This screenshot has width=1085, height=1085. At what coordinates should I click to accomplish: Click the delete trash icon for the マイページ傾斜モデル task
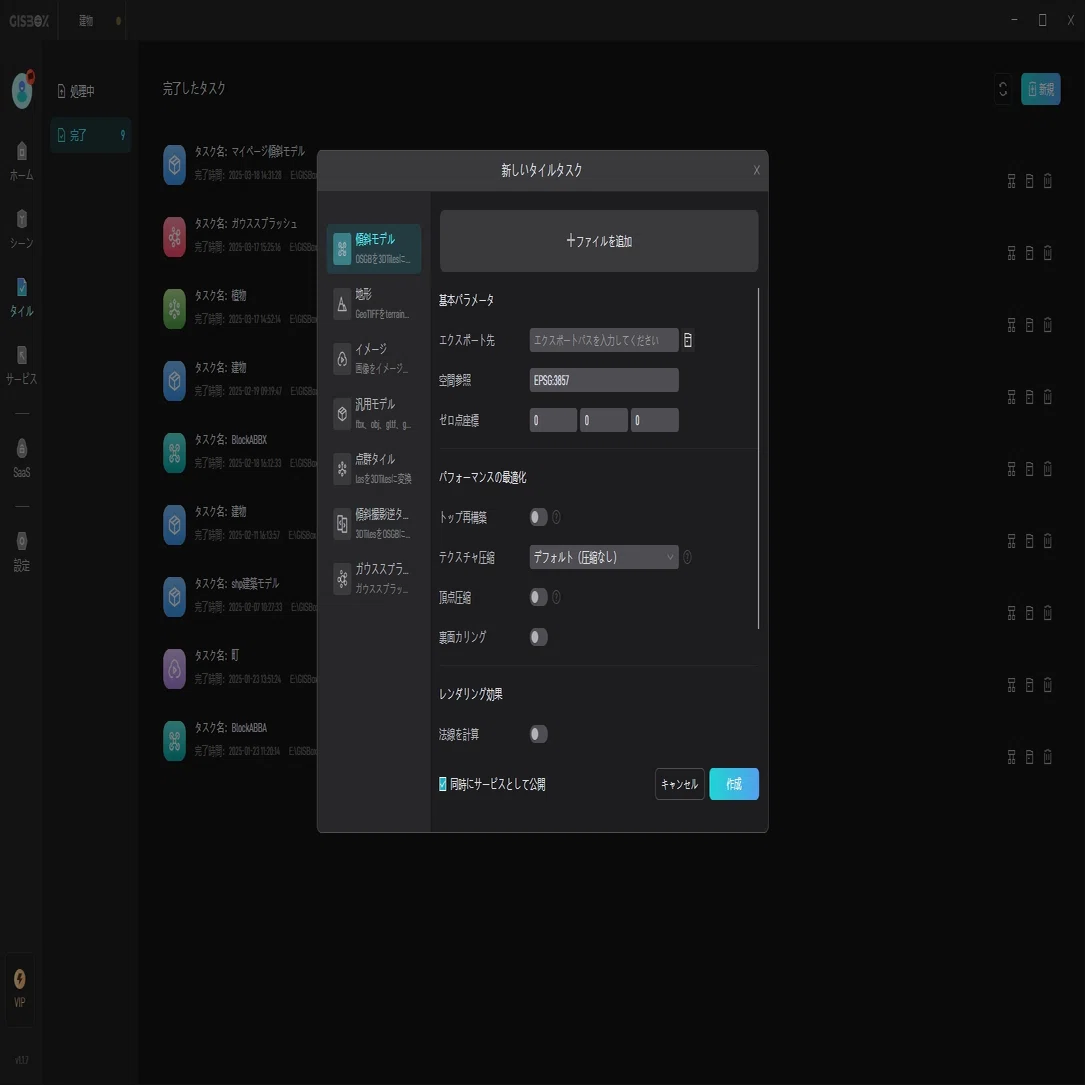click(x=1048, y=181)
